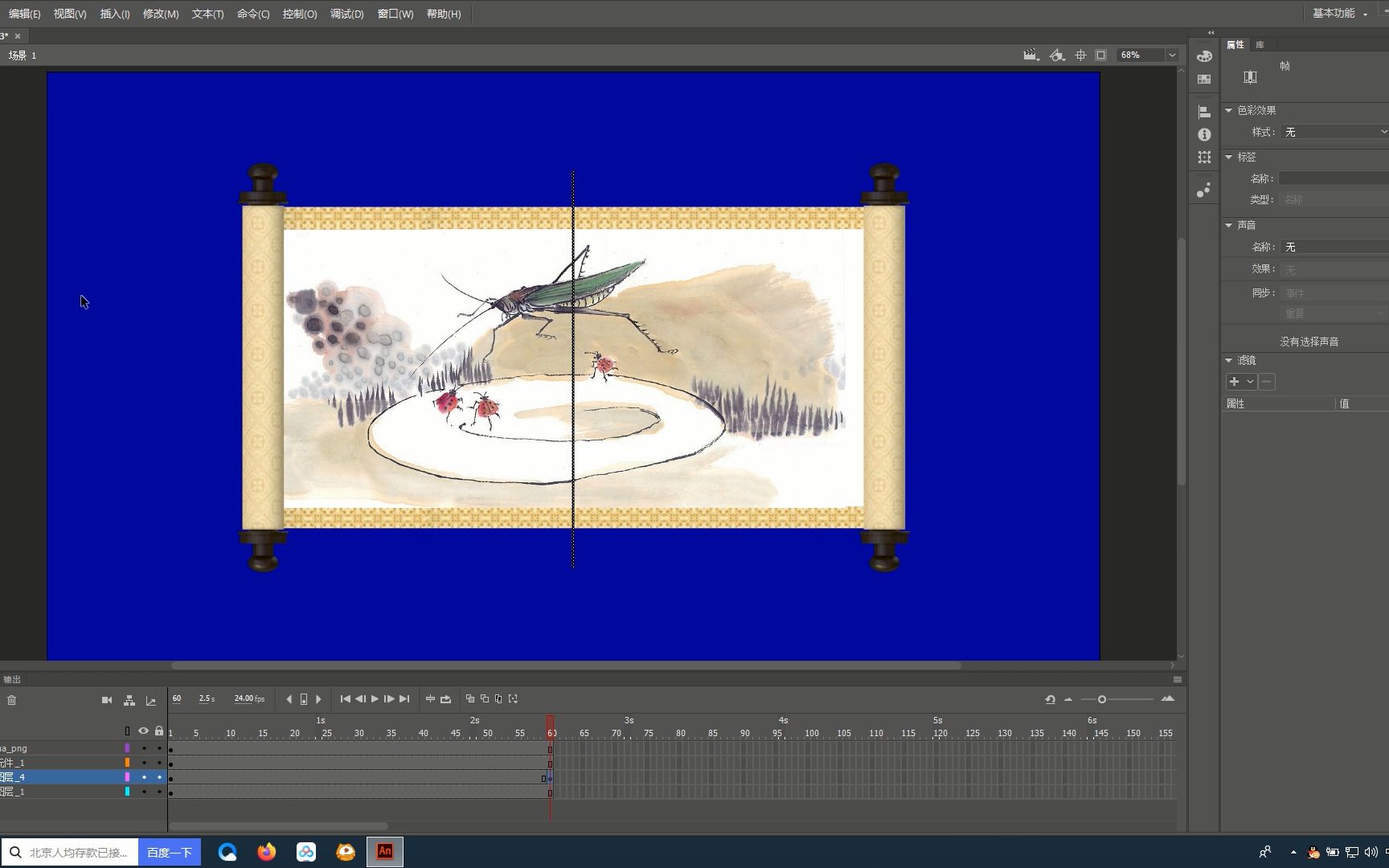Collapse the 色彩效果 section
The height and width of the screenshot is (868, 1389).
(x=1229, y=110)
